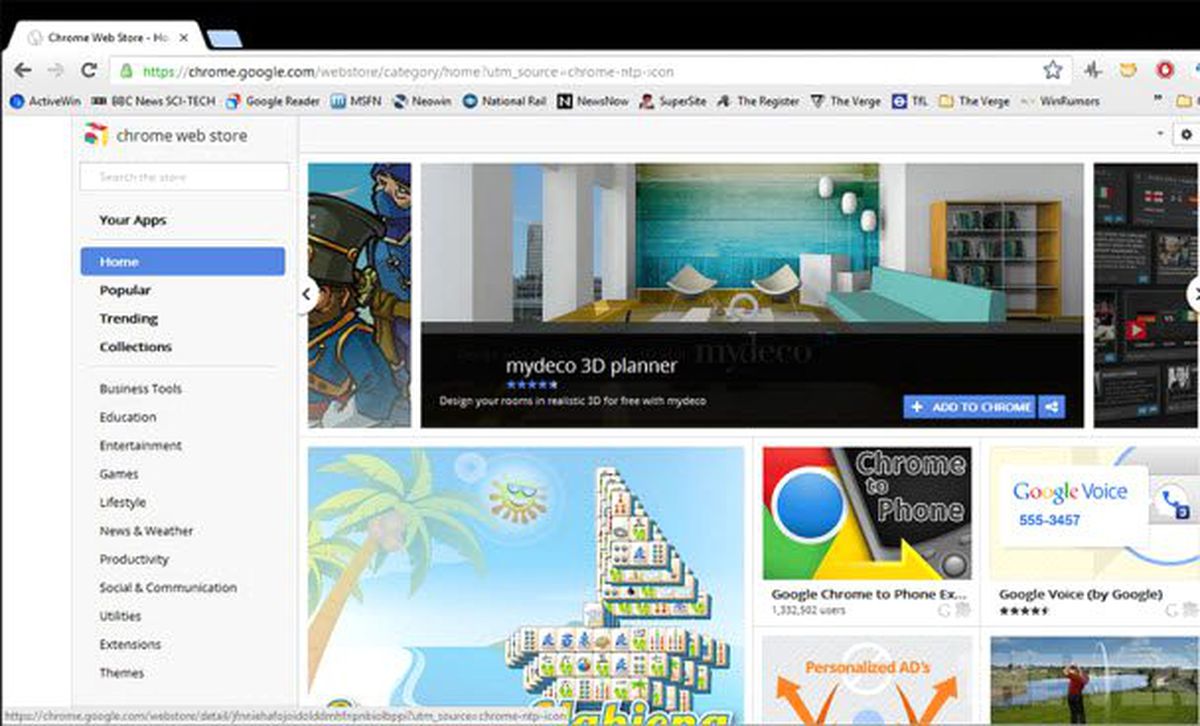Open the Extensions category
Screen dimensions: 1200x726
tap(130, 644)
